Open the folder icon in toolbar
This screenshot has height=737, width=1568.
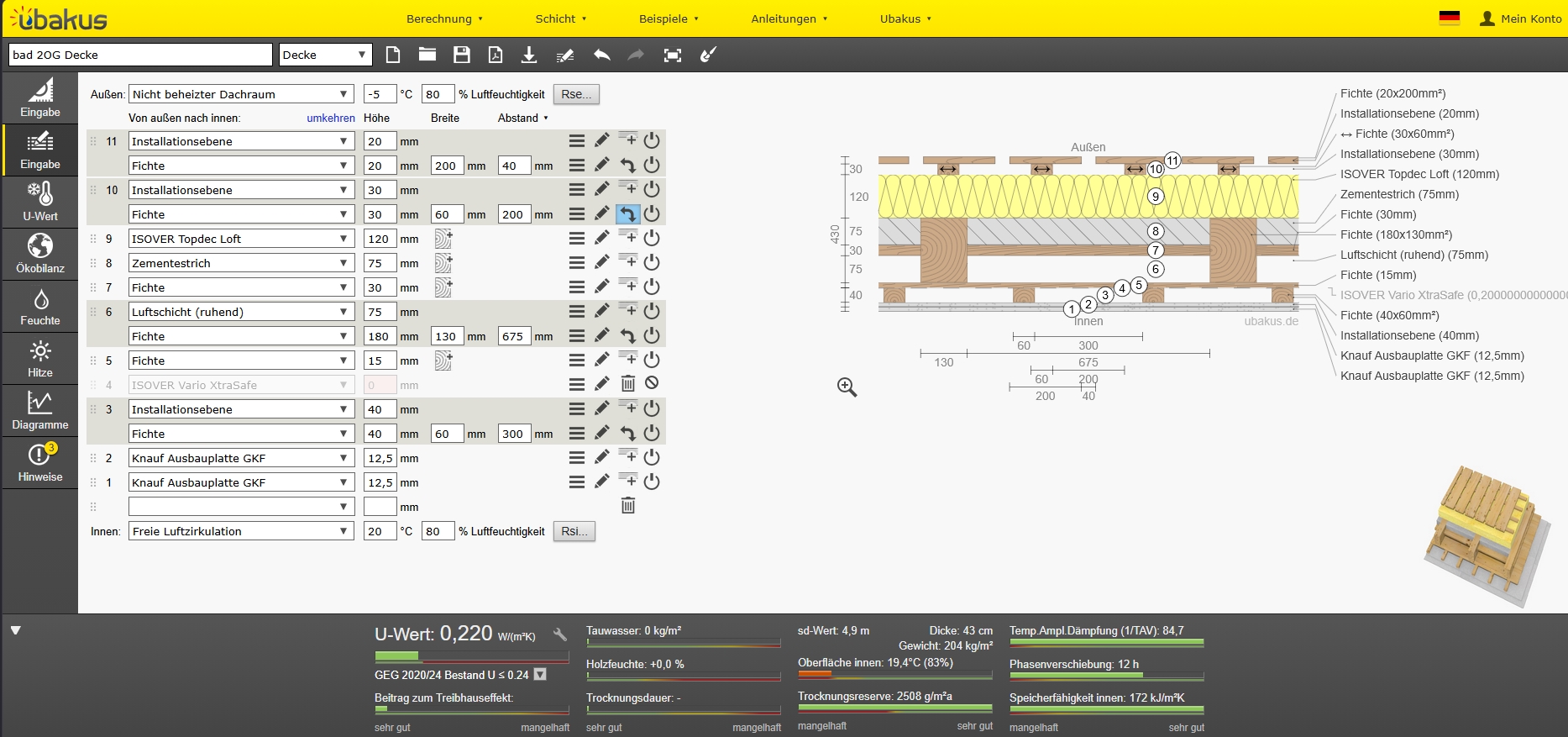pos(427,55)
